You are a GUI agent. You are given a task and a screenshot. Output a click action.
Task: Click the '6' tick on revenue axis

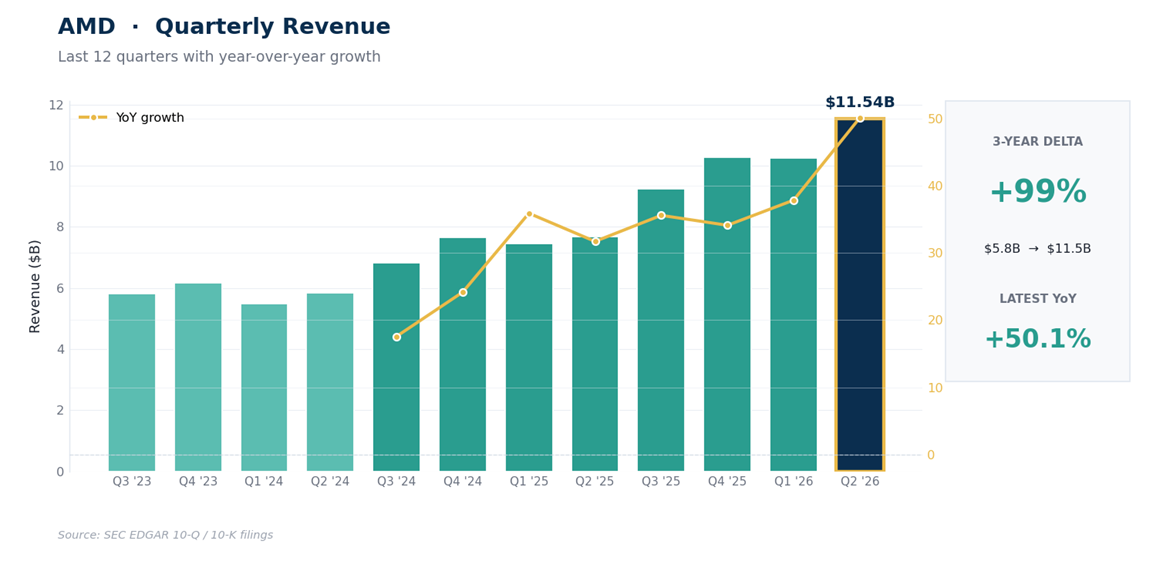[x=60, y=288]
